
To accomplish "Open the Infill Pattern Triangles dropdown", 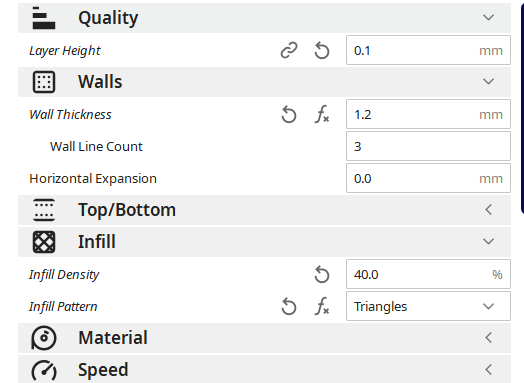I will pos(428,306).
